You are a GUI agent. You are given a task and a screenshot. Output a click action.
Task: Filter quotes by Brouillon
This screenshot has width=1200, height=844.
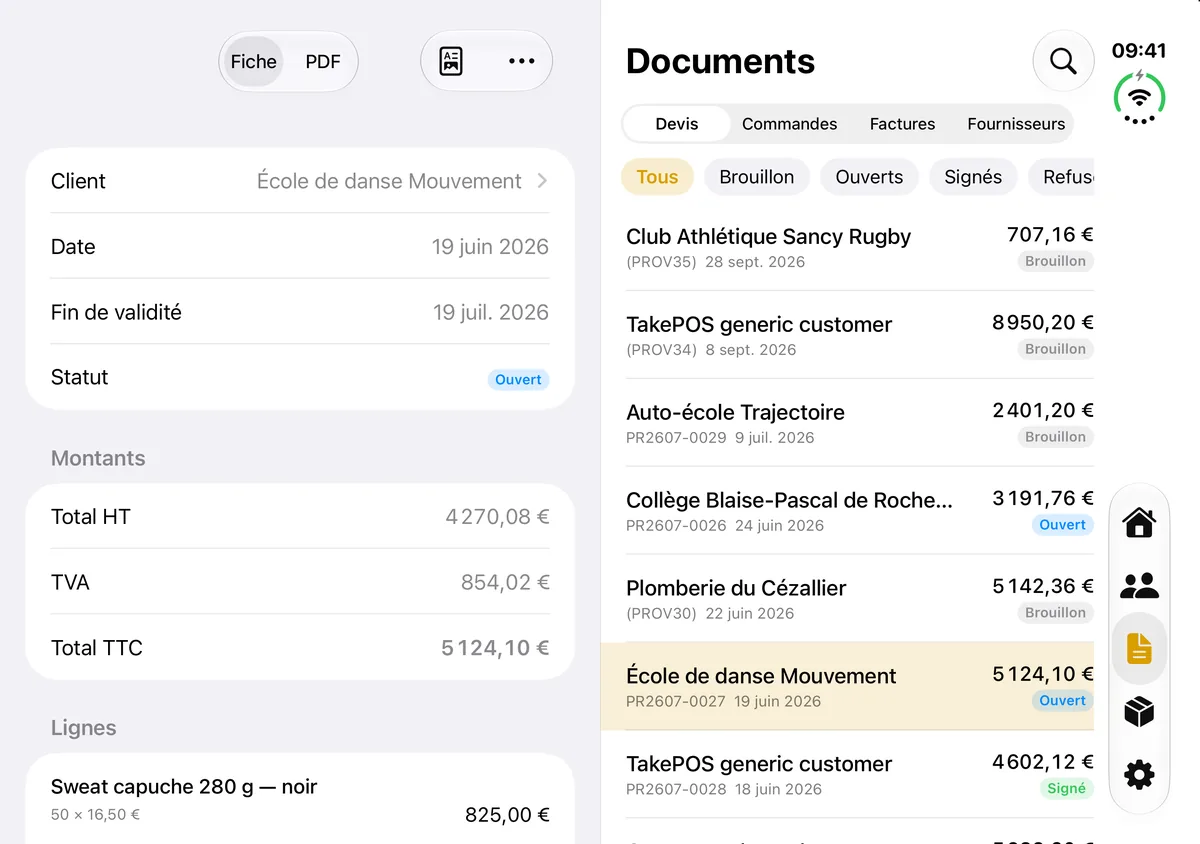pos(757,177)
